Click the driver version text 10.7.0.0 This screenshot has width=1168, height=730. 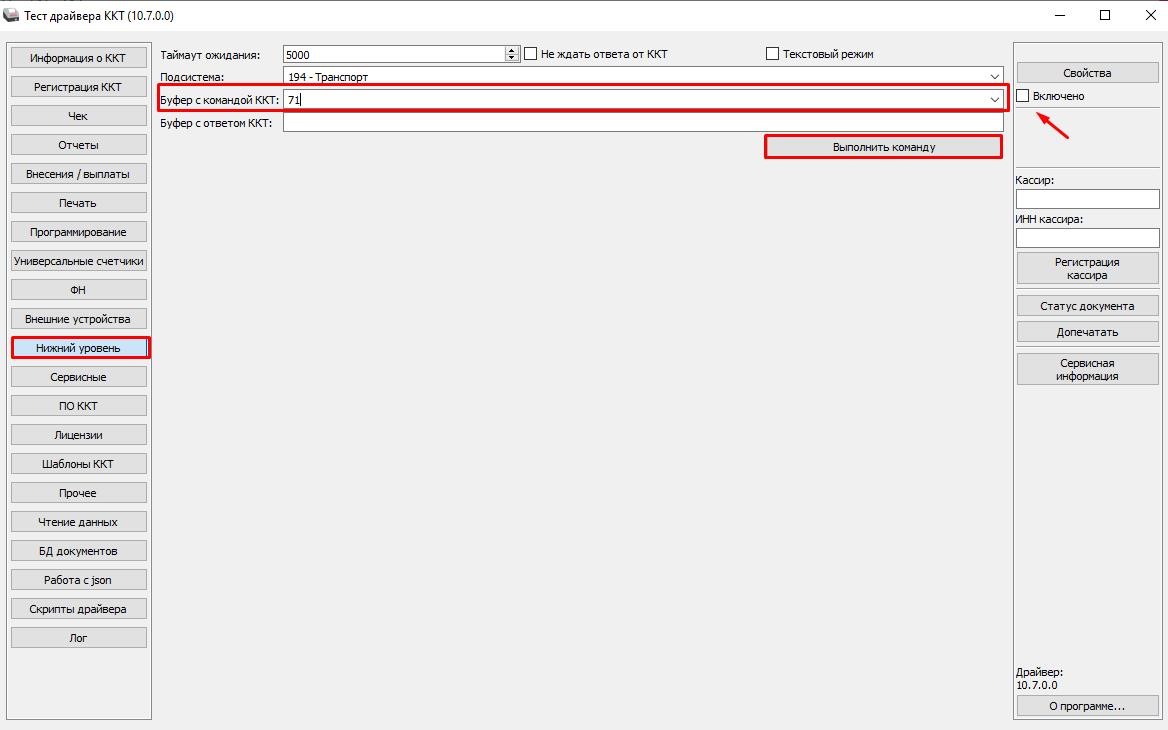click(1037, 685)
